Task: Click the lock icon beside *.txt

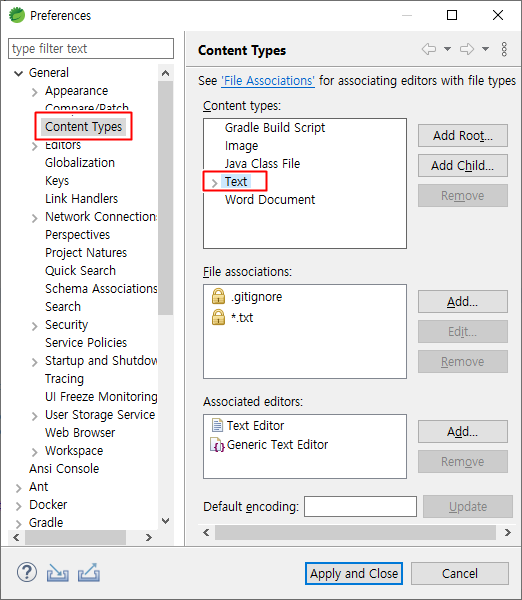Action: click(x=218, y=317)
